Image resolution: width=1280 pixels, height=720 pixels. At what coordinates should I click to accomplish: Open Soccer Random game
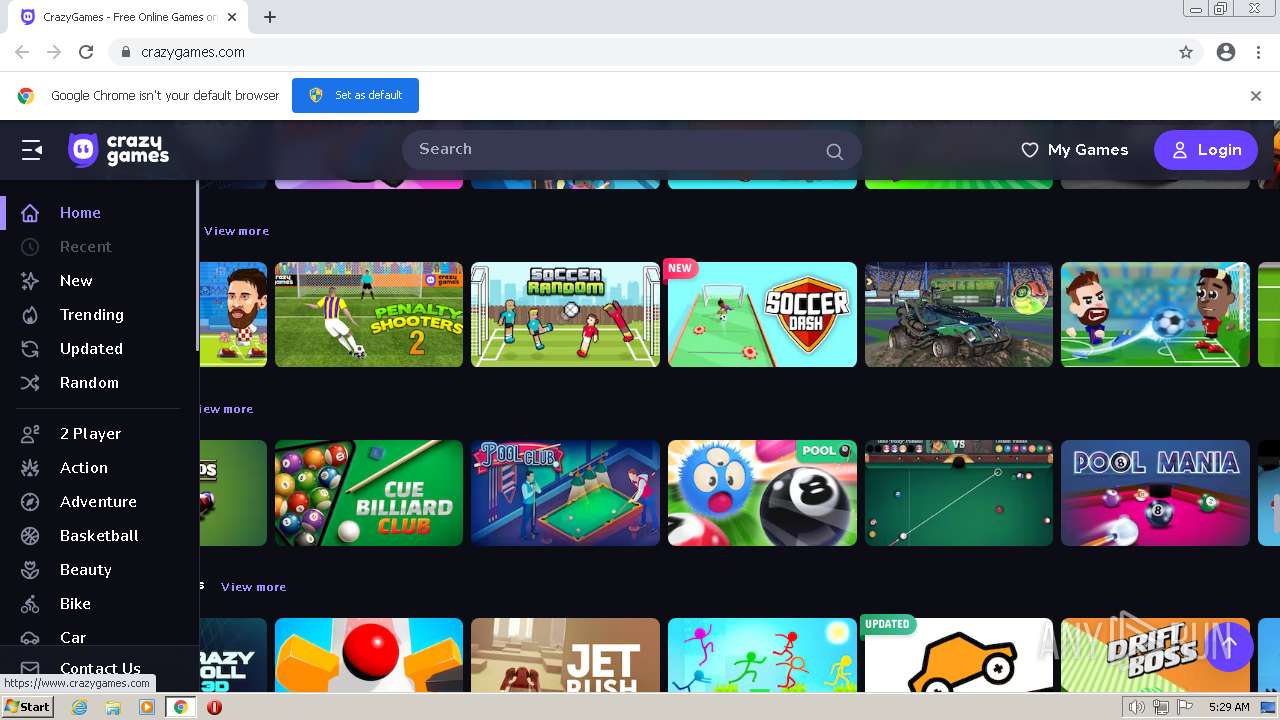565,314
